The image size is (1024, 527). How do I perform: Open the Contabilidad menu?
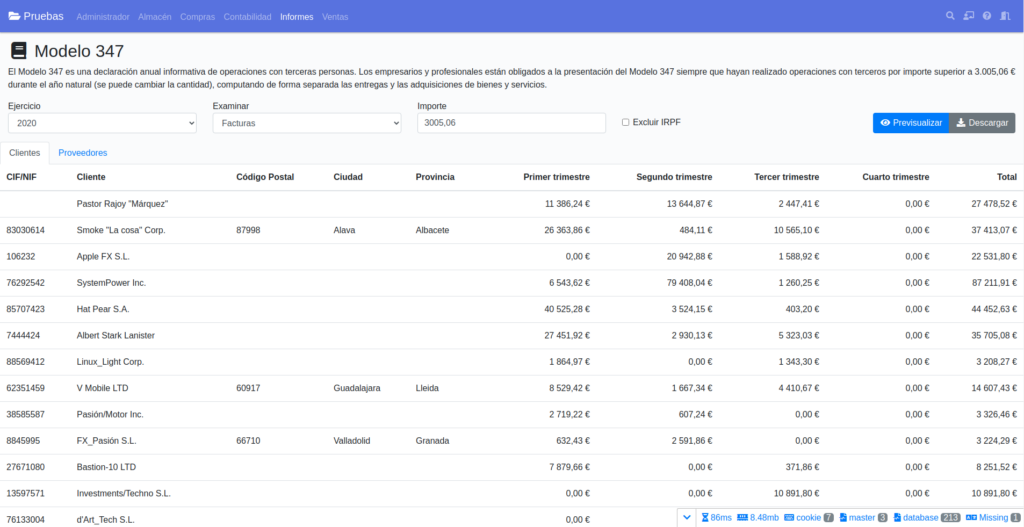point(247,17)
